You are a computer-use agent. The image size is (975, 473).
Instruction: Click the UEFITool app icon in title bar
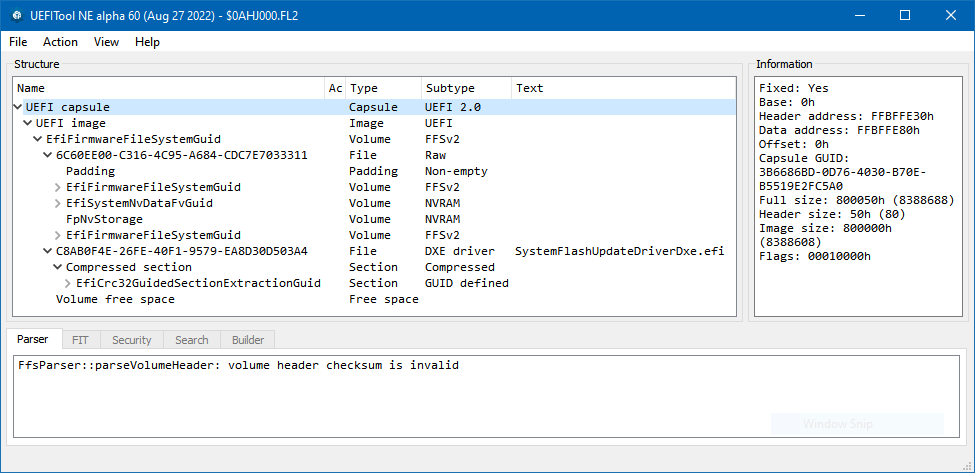point(17,16)
